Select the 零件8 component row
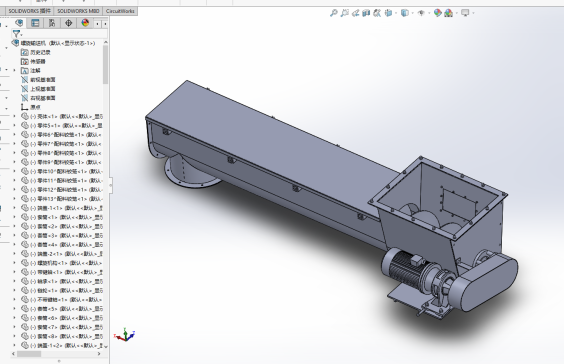This screenshot has height=364, width=564. pyautogui.click(x=62, y=153)
